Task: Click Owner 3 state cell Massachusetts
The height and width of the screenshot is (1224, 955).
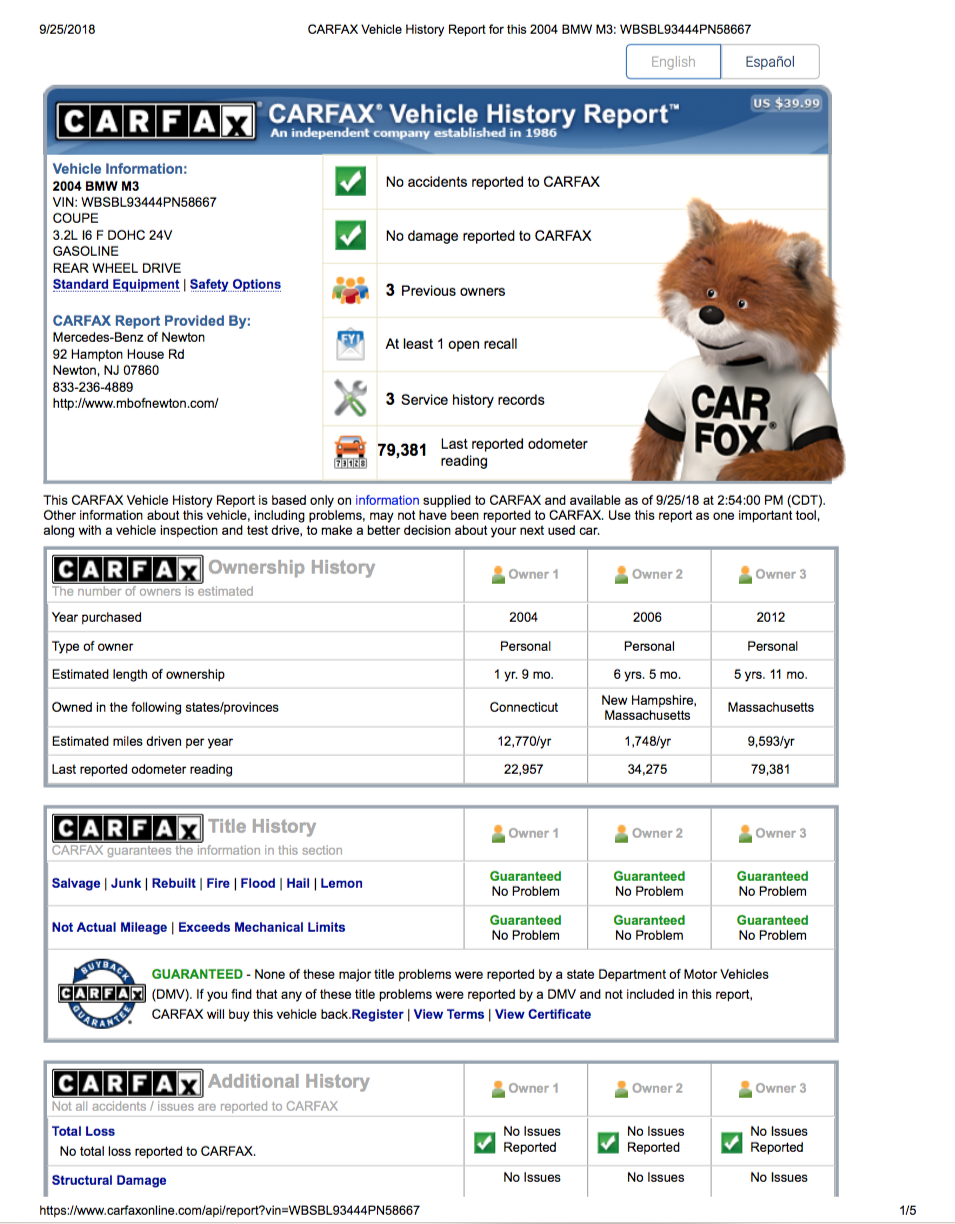Action: pos(771,707)
